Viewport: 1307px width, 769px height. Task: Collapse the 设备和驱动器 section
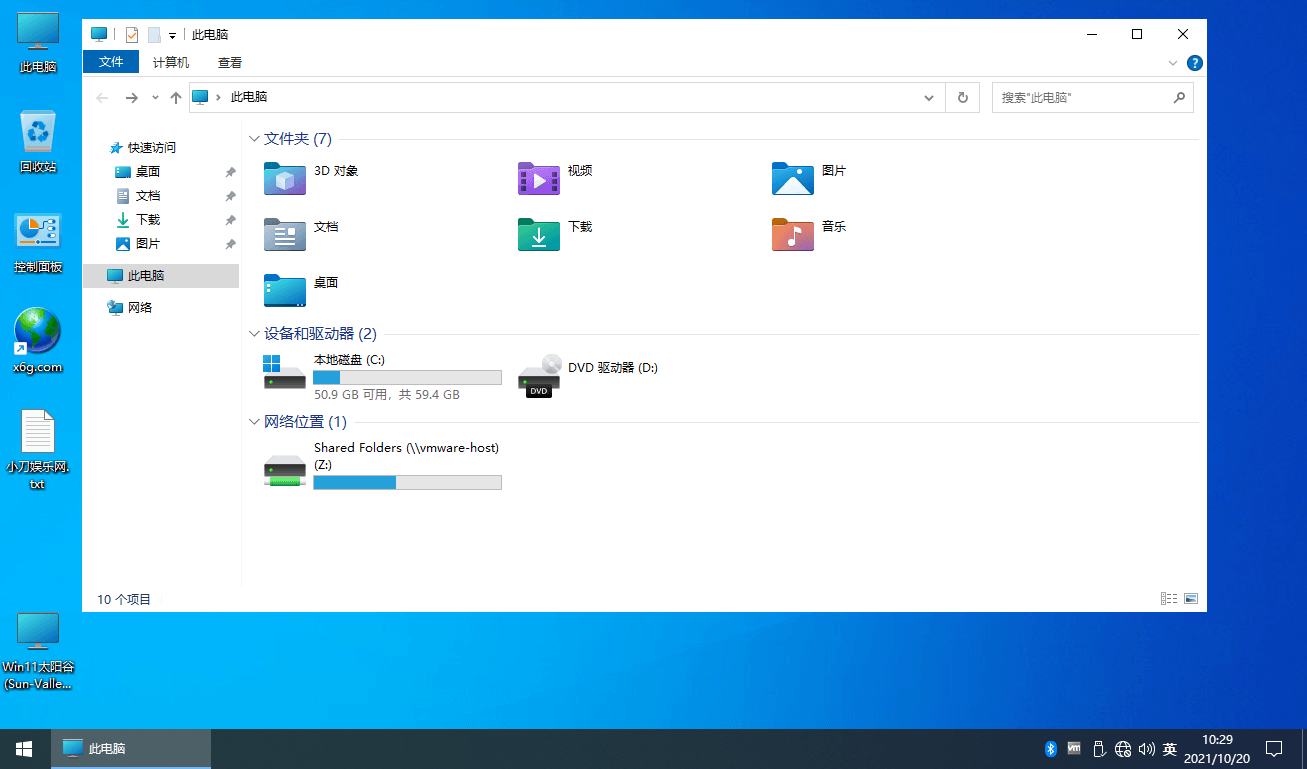click(x=254, y=333)
